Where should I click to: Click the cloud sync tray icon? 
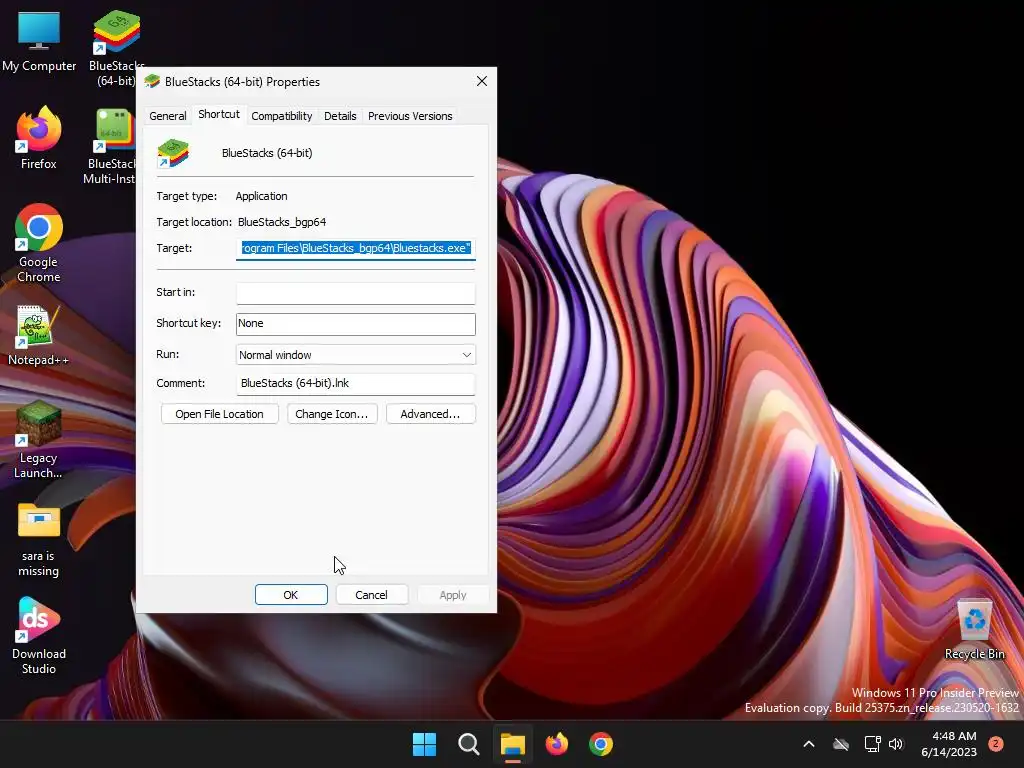coord(841,744)
